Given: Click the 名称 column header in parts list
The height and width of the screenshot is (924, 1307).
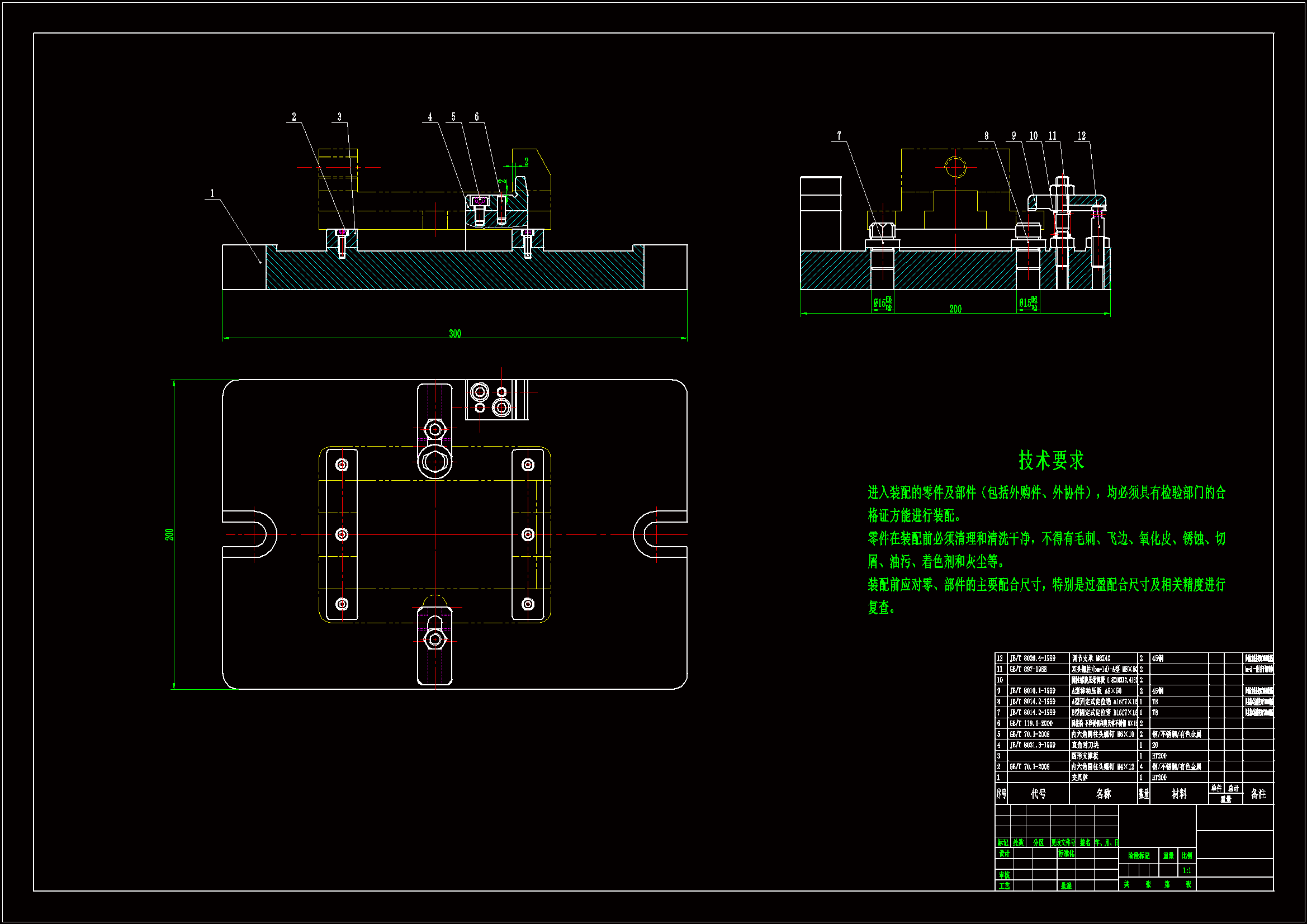Looking at the screenshot, I should 1103,794.
